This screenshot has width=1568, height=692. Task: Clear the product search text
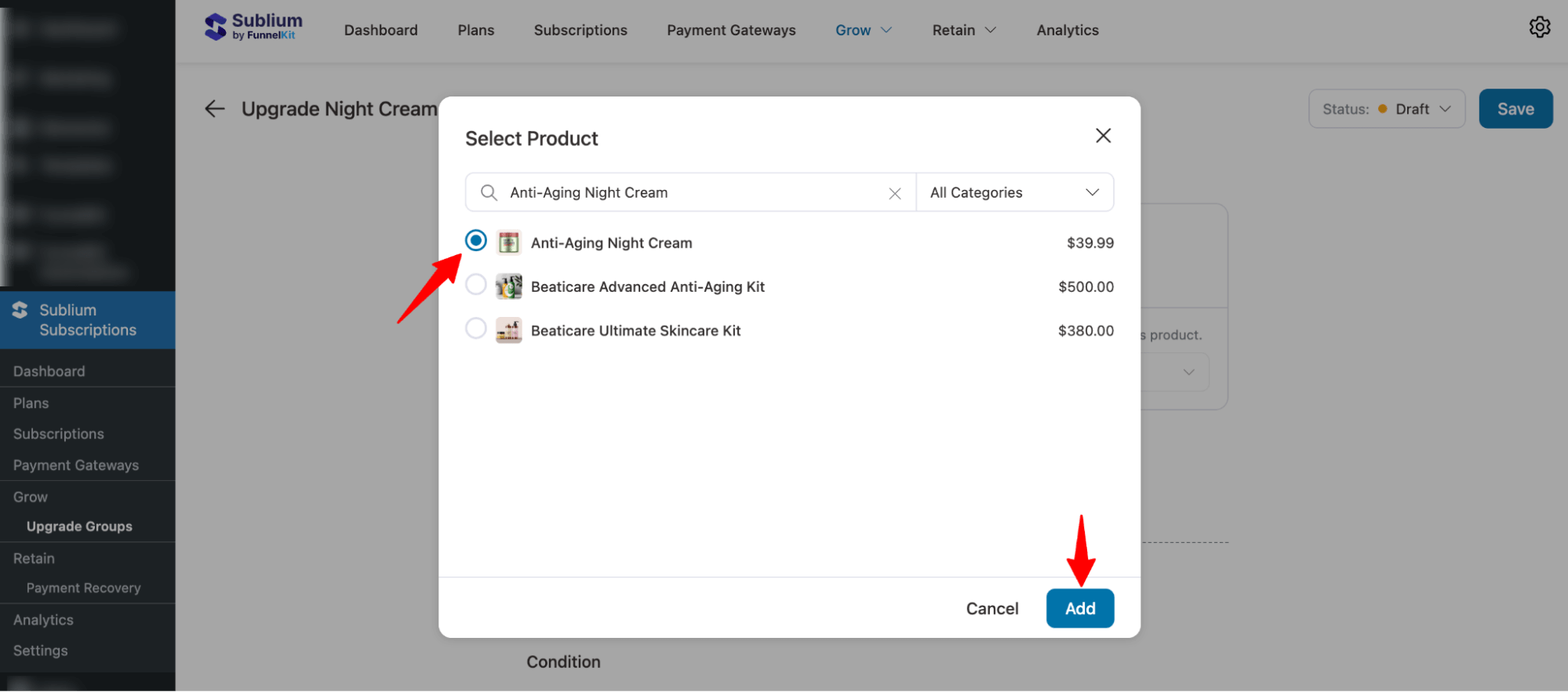[894, 194]
